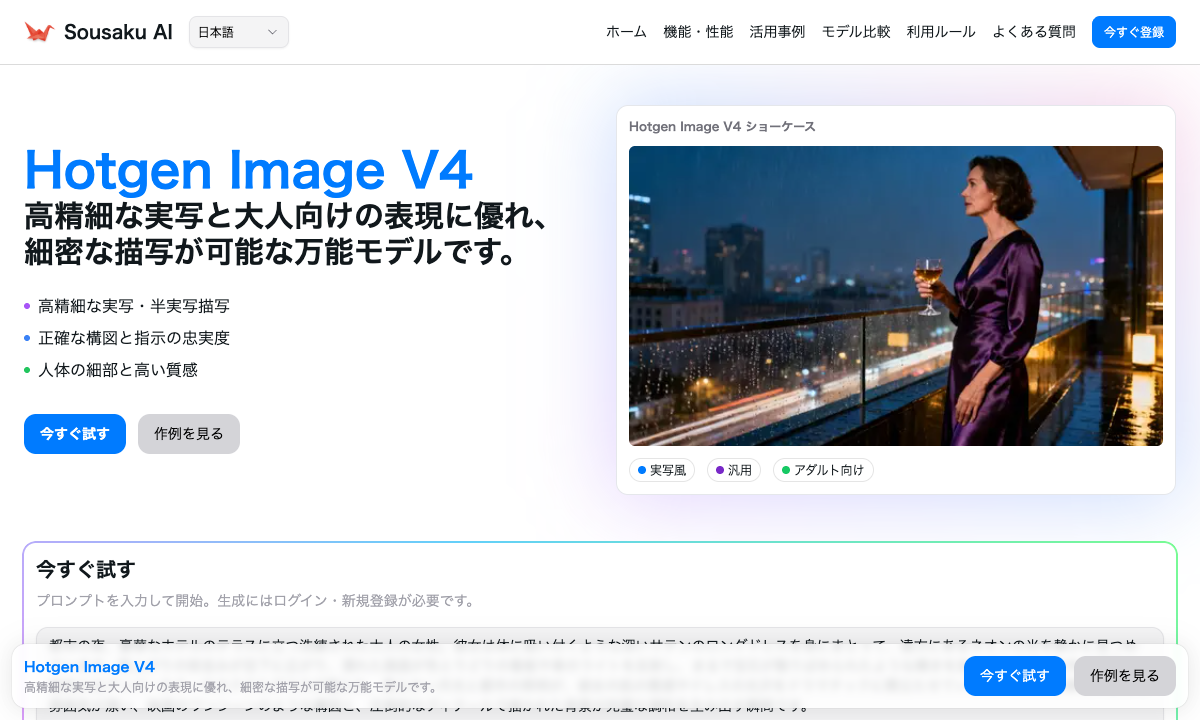Open the よくある質問 page
This screenshot has height=720, width=1200.
click(x=1033, y=31)
